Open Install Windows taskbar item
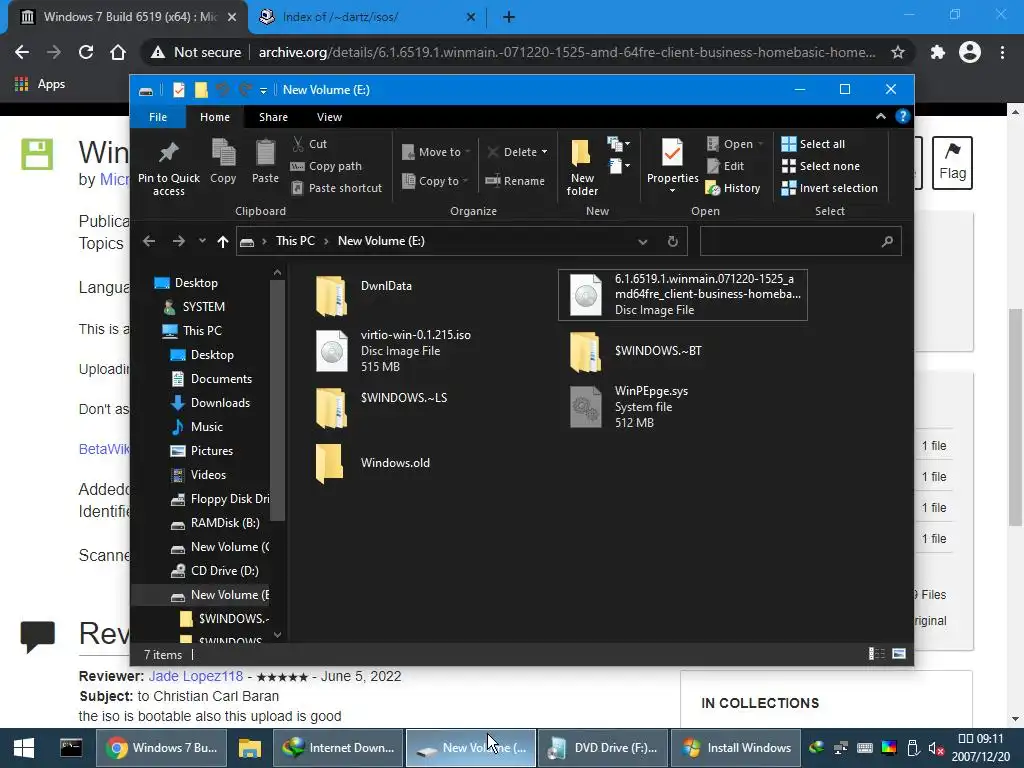Screen dimensions: 1024x768 tap(736, 748)
